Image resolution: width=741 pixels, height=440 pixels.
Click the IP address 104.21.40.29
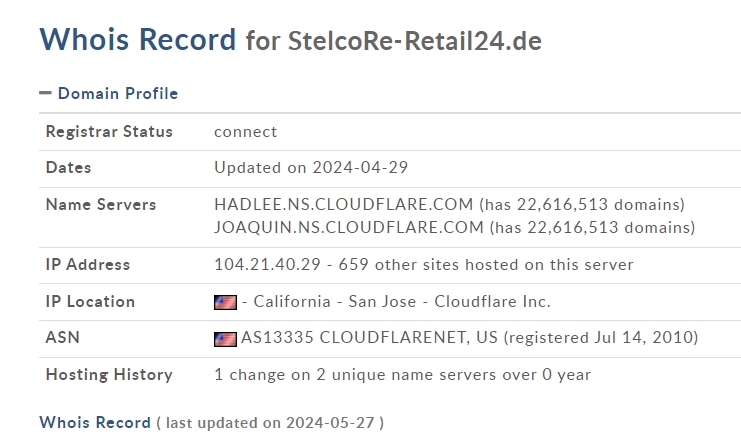(267, 264)
